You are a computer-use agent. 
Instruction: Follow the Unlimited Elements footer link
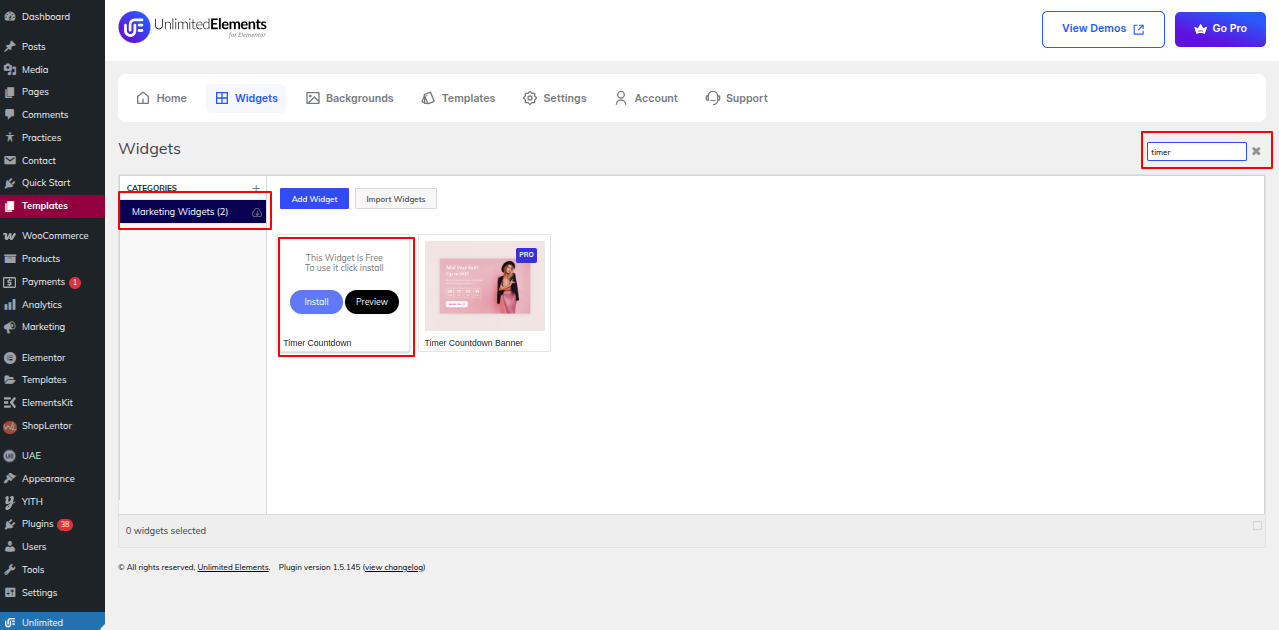(233, 567)
